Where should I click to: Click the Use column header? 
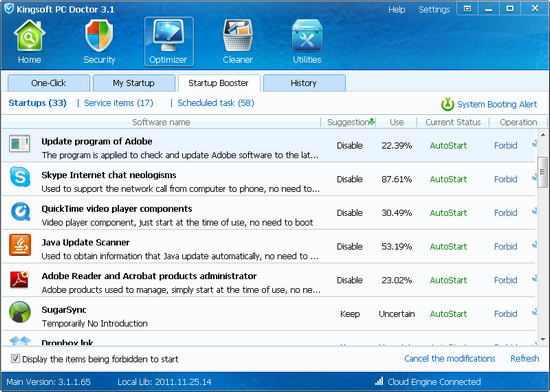tap(397, 122)
